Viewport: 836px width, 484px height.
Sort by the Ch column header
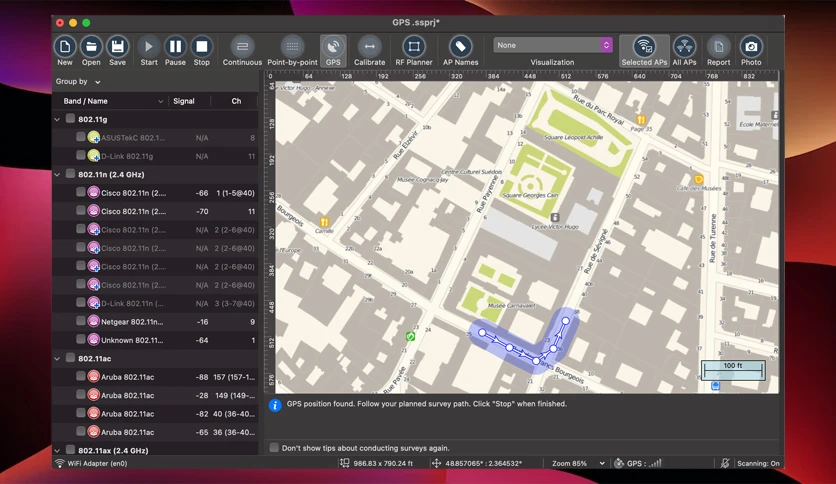click(x=236, y=101)
